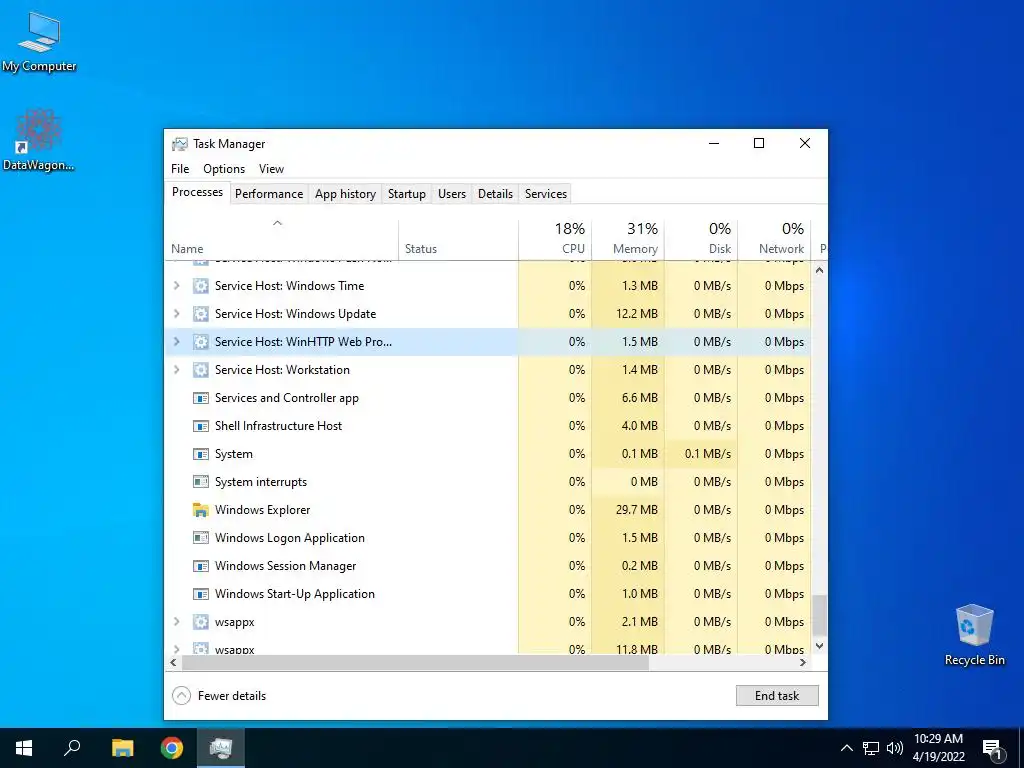Image resolution: width=1024 pixels, height=768 pixels.
Task: Open taskbar search magnifier
Action: [72, 748]
